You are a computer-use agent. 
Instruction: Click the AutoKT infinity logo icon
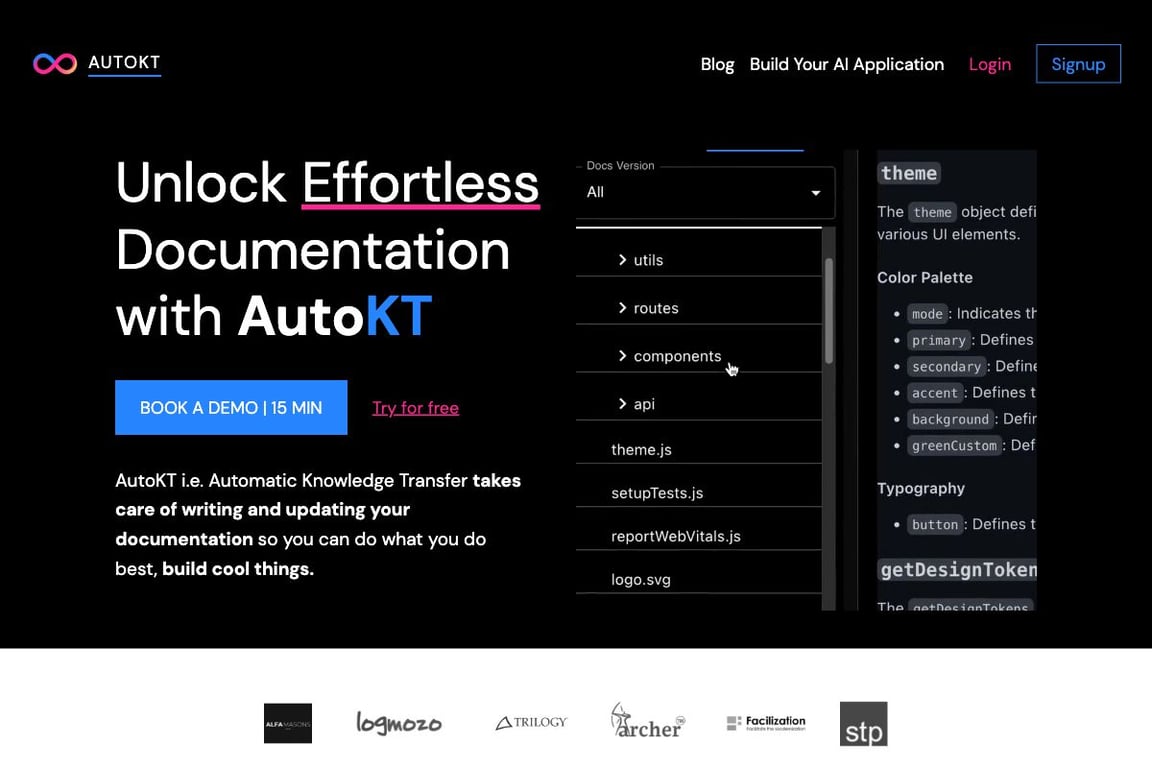55,64
